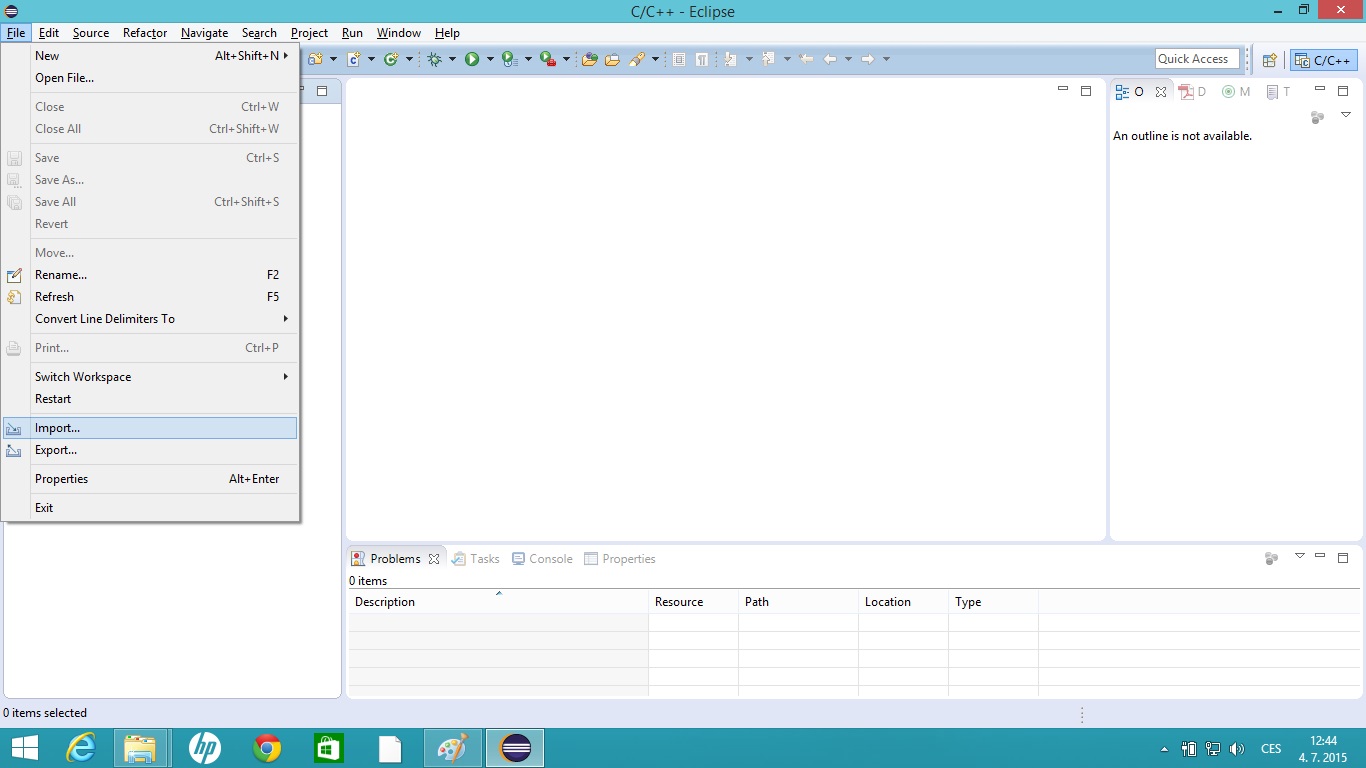This screenshot has height=768, width=1366.
Task: Activate the C/C++ perspective button
Action: (x=1324, y=60)
